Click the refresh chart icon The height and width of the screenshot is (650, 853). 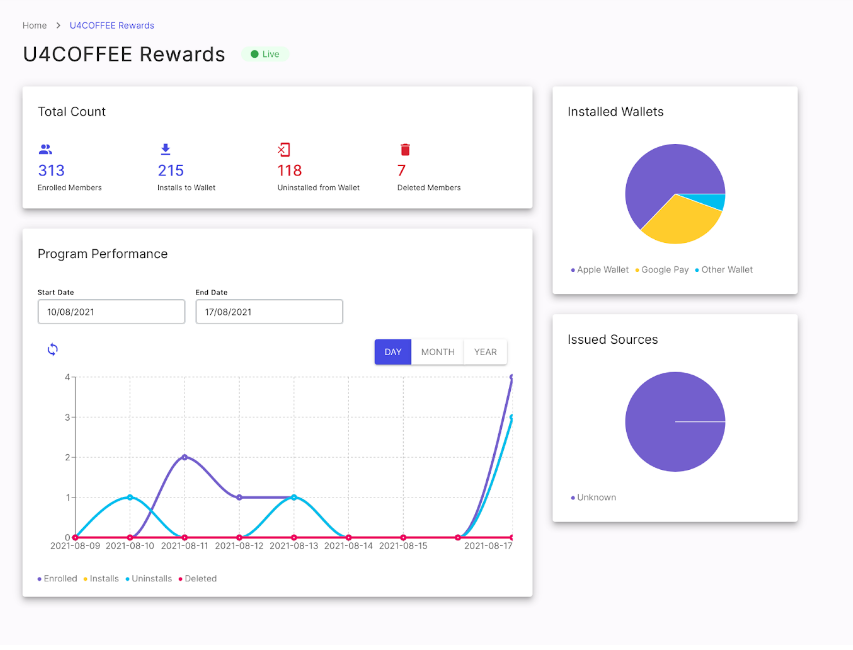tap(53, 349)
